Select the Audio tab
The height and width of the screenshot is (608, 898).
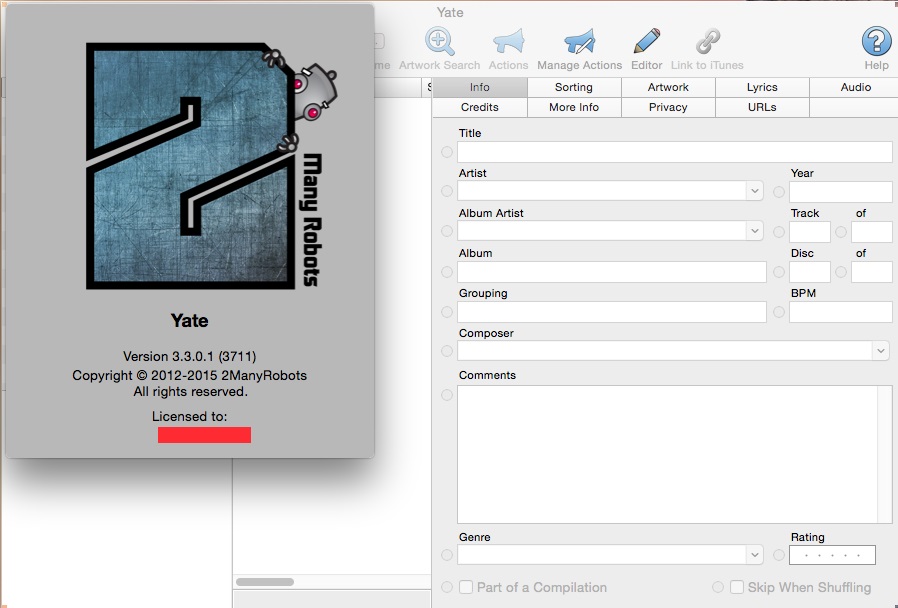[x=856, y=87]
